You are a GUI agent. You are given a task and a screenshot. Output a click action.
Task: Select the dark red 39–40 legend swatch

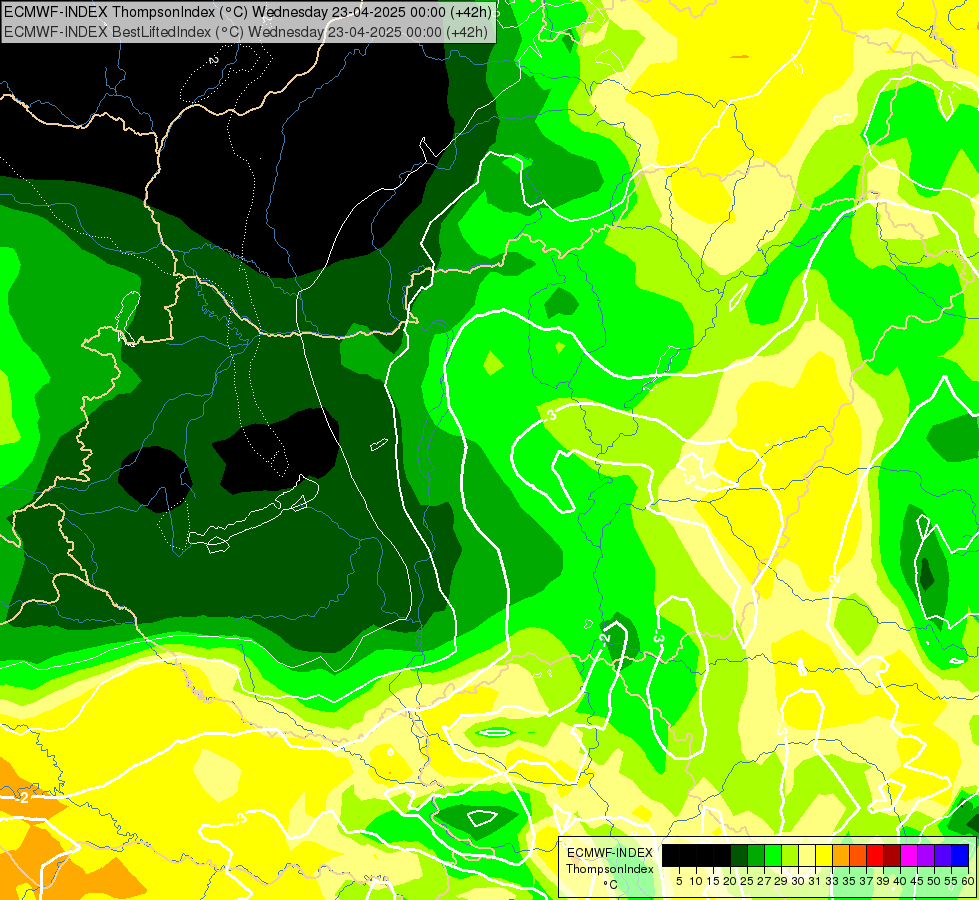pos(892,855)
